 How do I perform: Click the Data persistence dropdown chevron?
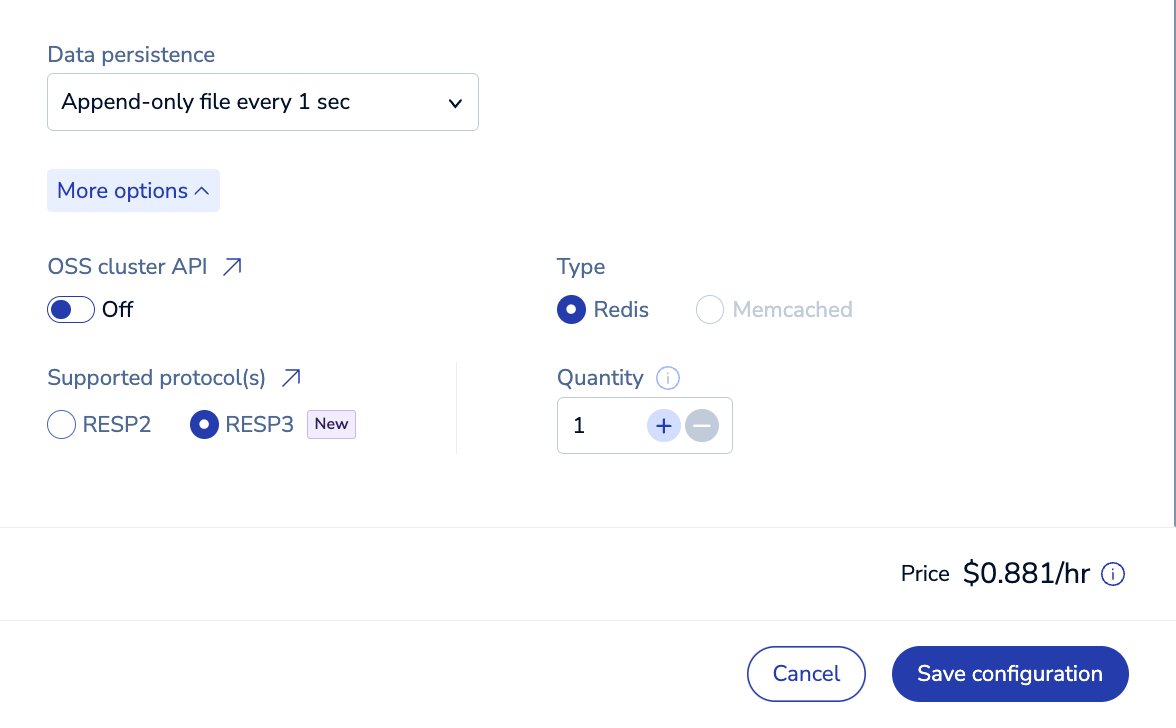[x=455, y=103]
